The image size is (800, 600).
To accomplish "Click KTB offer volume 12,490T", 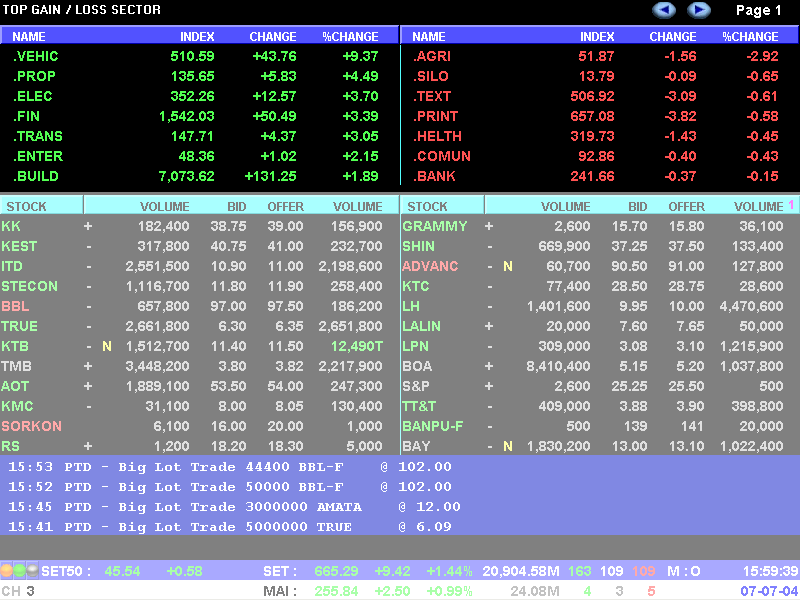I will 357,346.
